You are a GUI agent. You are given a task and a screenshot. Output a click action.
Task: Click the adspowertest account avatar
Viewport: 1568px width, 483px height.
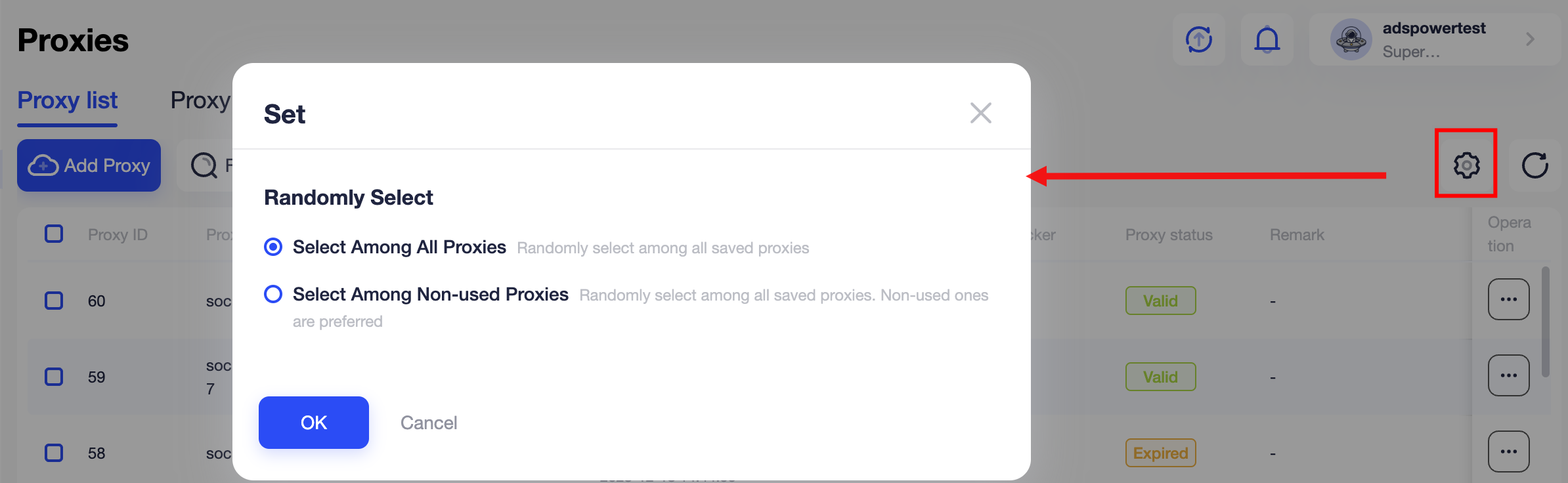[x=1351, y=39]
